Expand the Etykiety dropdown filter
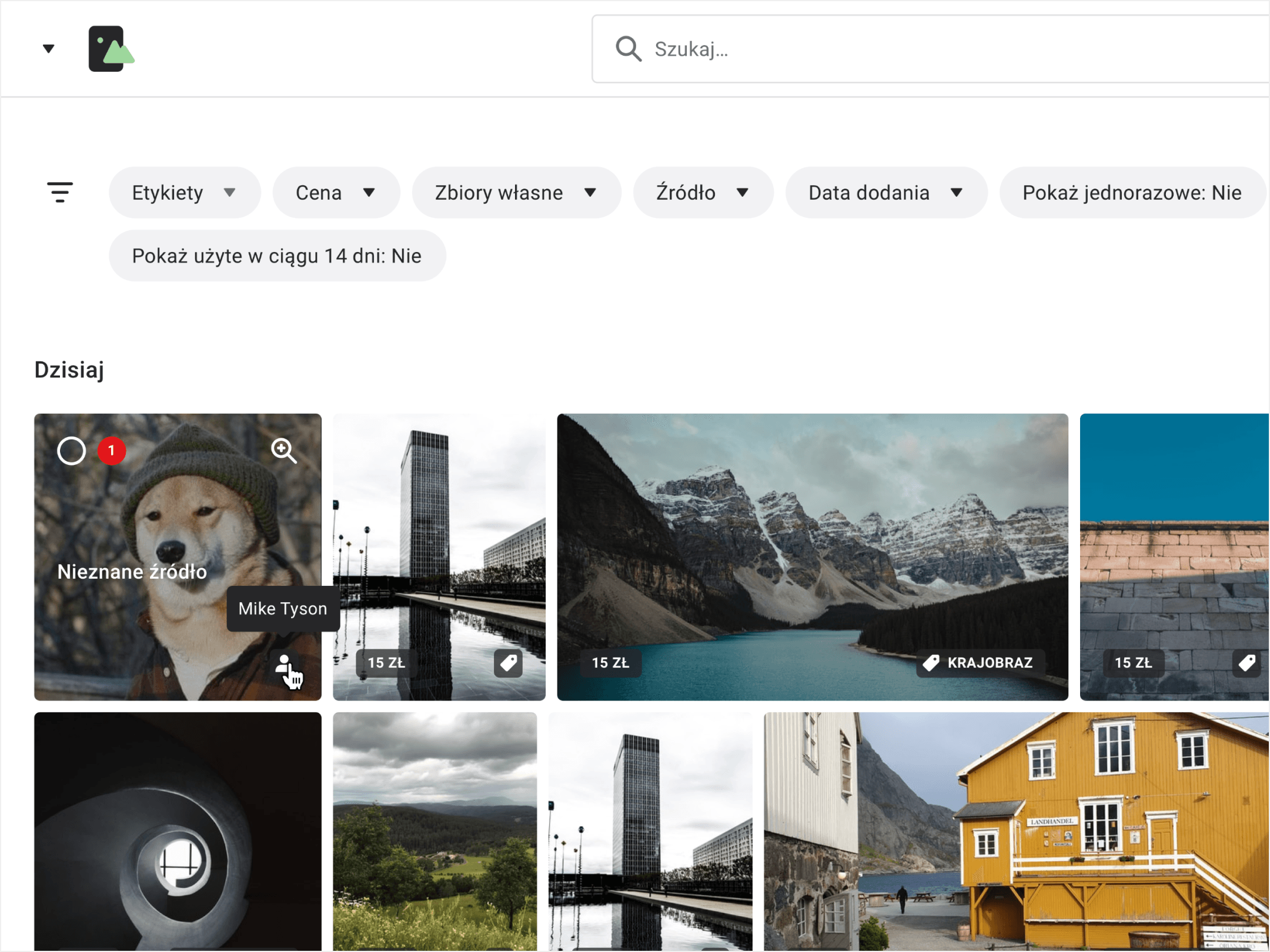The width and height of the screenshot is (1270, 952). point(185,192)
